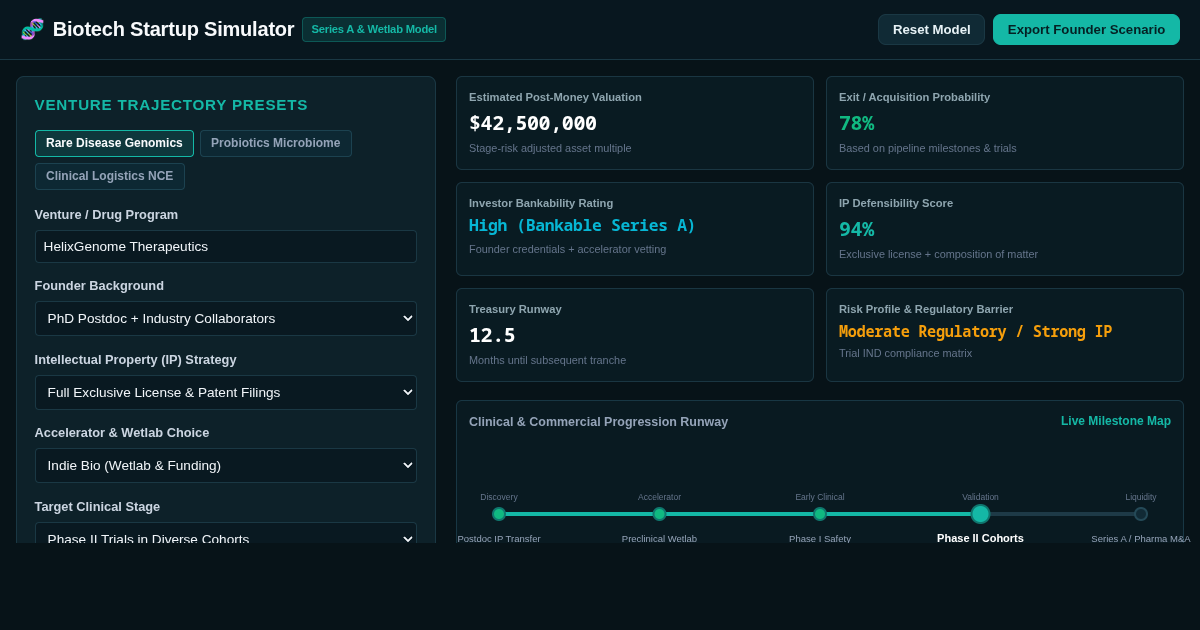Image resolution: width=1200 pixels, height=630 pixels.
Task: Click the Early Clinical milestone marker
Action: pyautogui.click(x=820, y=514)
